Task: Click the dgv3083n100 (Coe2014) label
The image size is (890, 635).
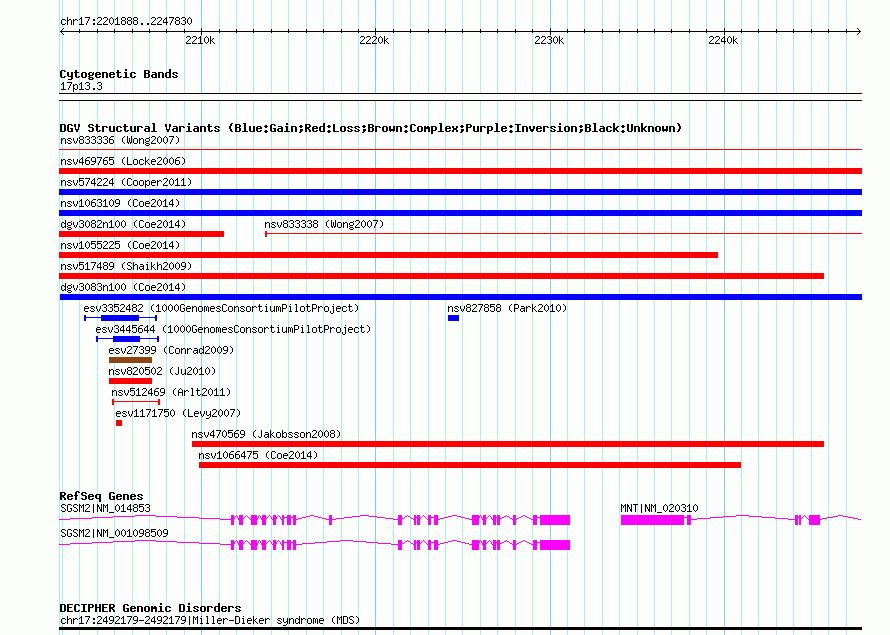Action: 123,287
